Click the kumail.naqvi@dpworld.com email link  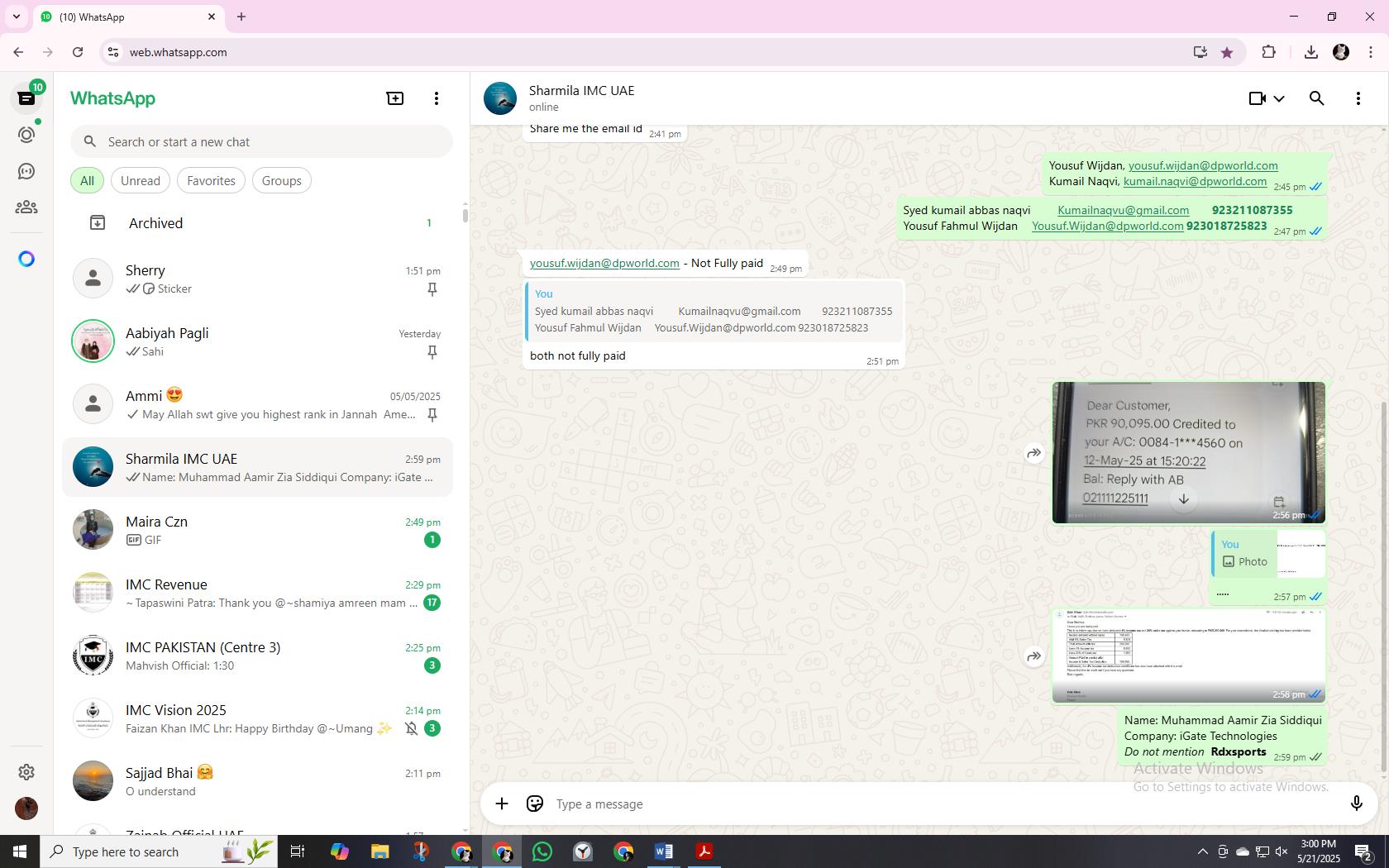point(1195,181)
